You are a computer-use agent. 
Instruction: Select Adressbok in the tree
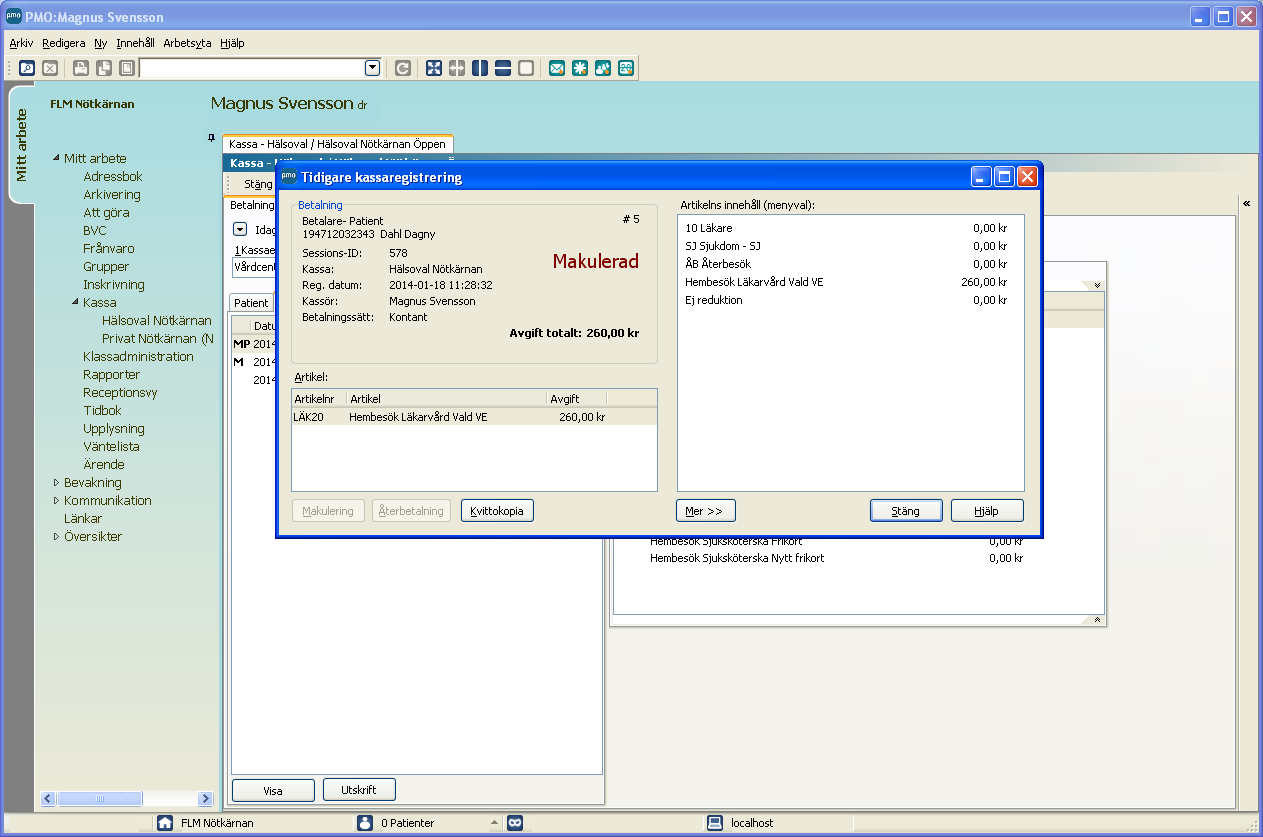pos(113,176)
